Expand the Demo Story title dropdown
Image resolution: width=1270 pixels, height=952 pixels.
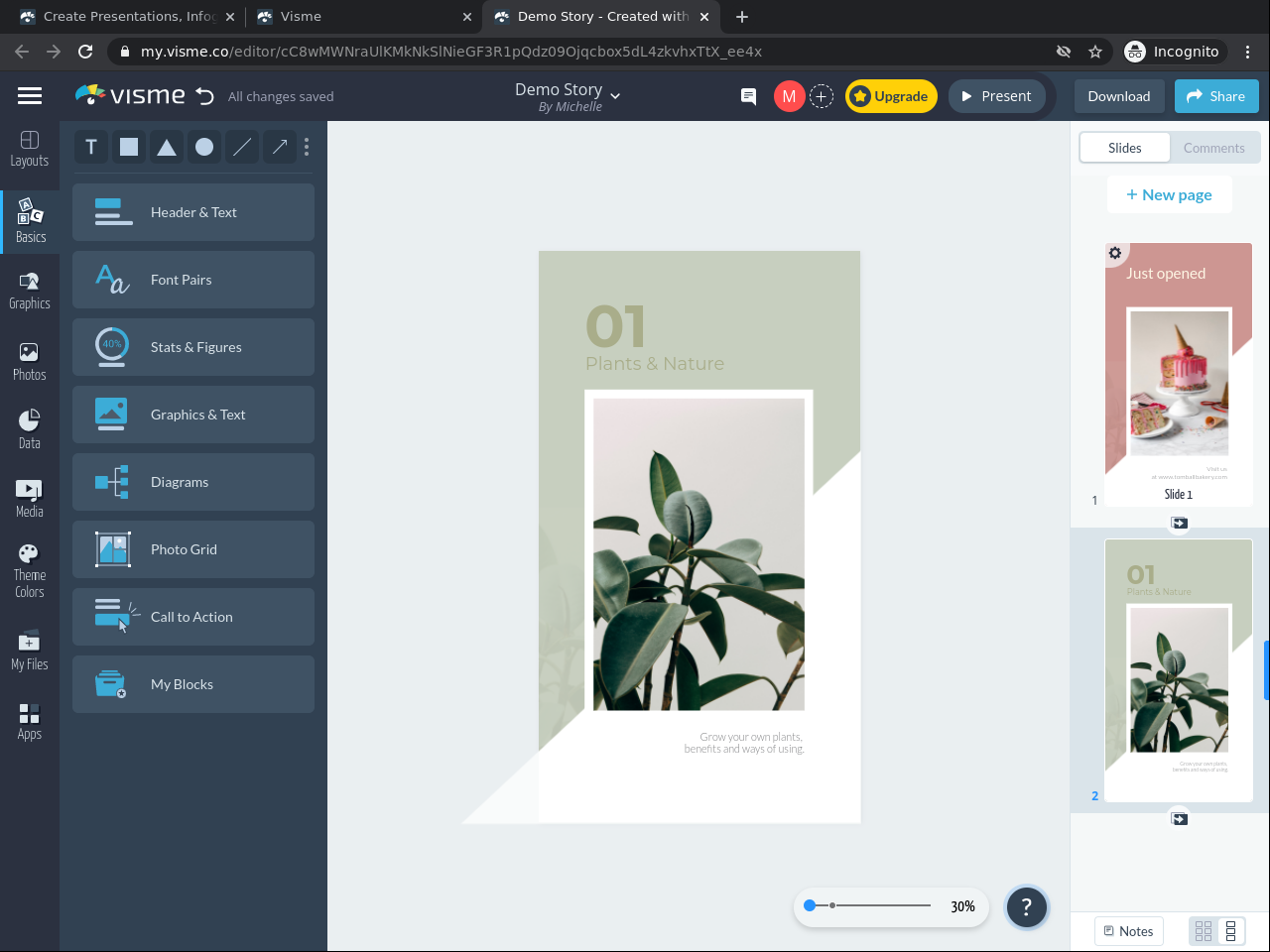[615, 96]
